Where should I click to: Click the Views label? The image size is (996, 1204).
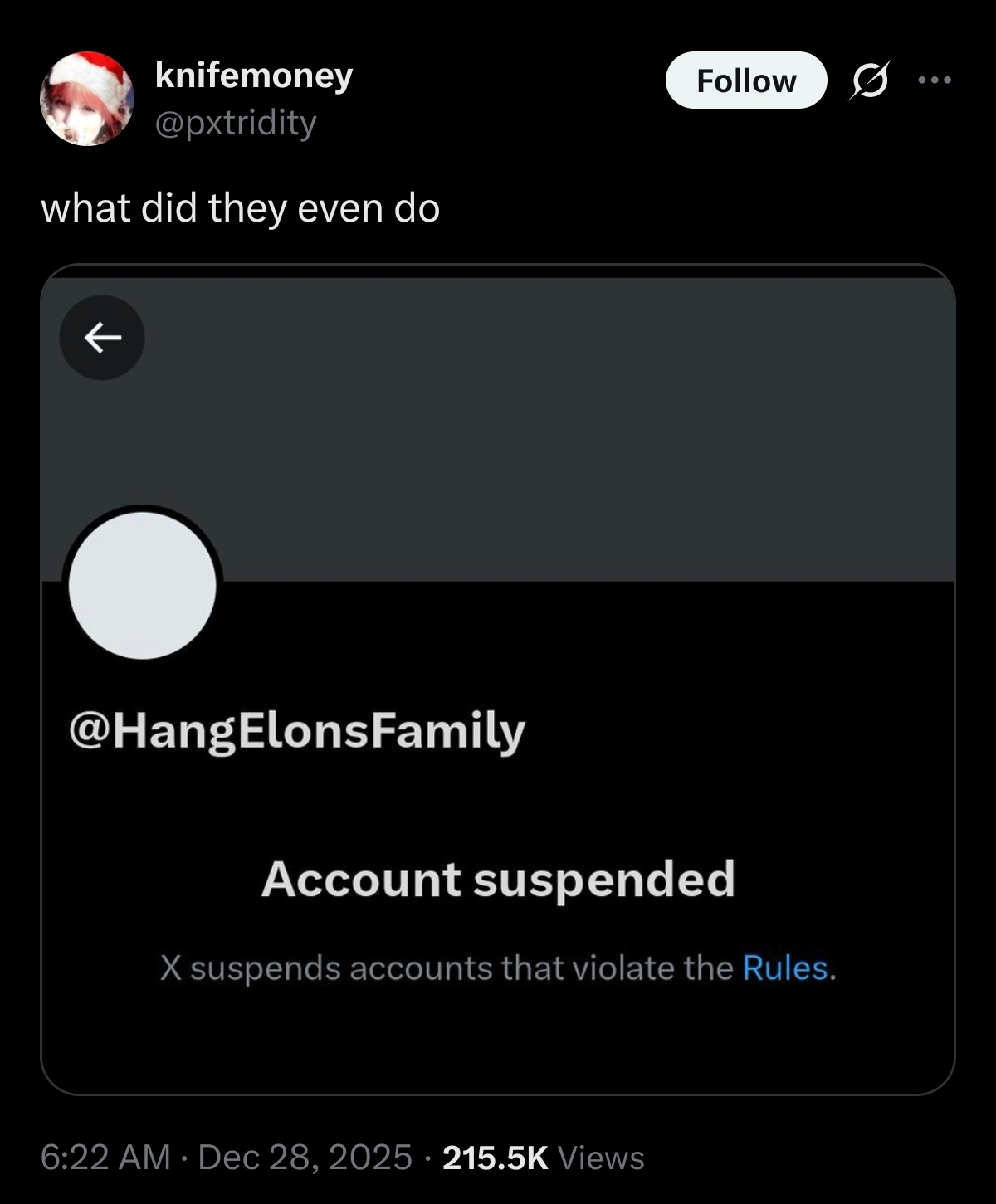pyautogui.click(x=601, y=1157)
